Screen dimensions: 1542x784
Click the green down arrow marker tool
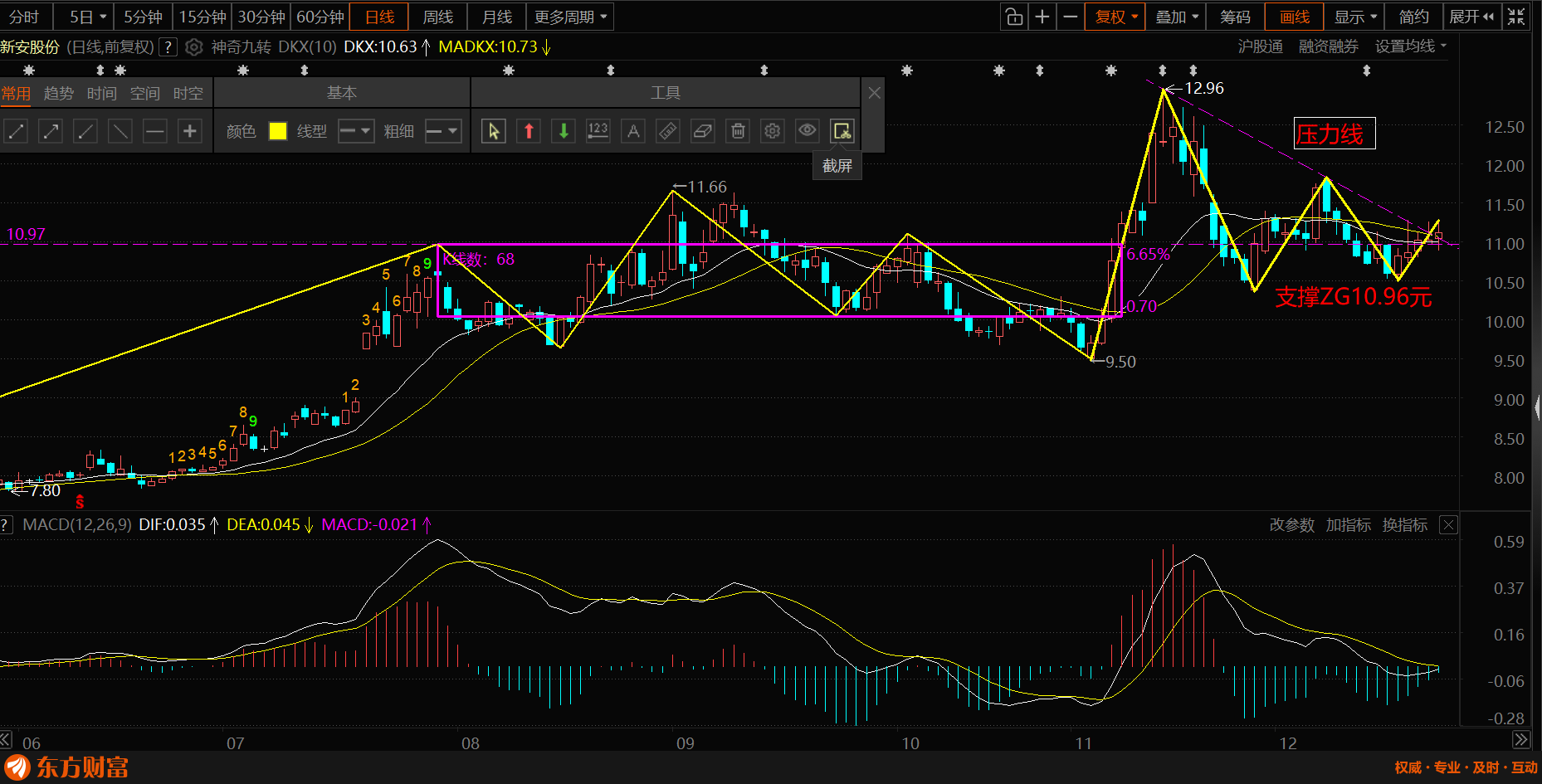point(564,131)
